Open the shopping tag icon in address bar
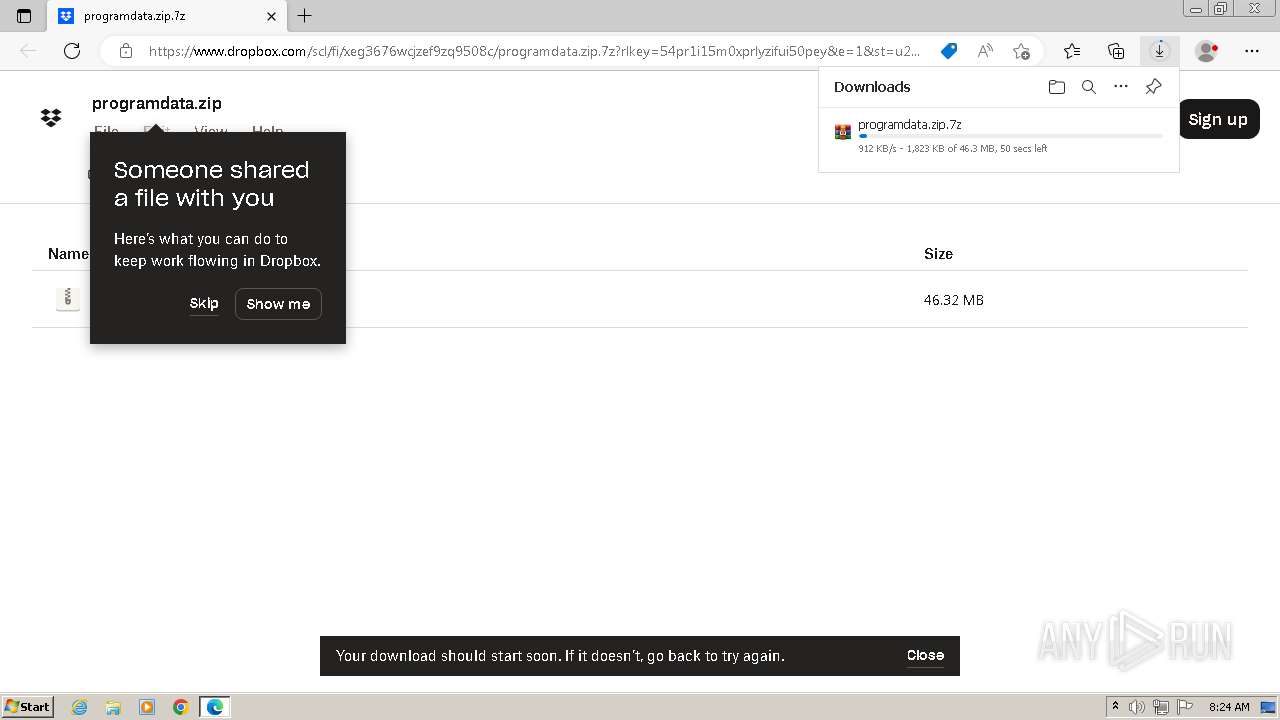This screenshot has width=1280, height=720. coord(949,51)
